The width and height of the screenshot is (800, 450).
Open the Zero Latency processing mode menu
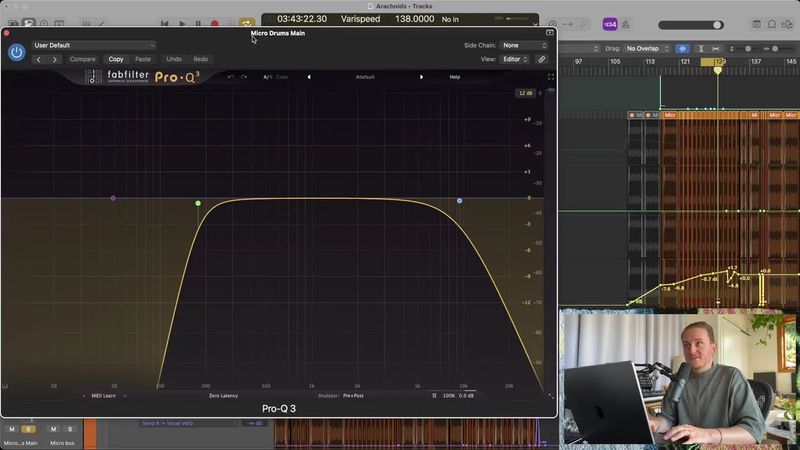(223, 396)
